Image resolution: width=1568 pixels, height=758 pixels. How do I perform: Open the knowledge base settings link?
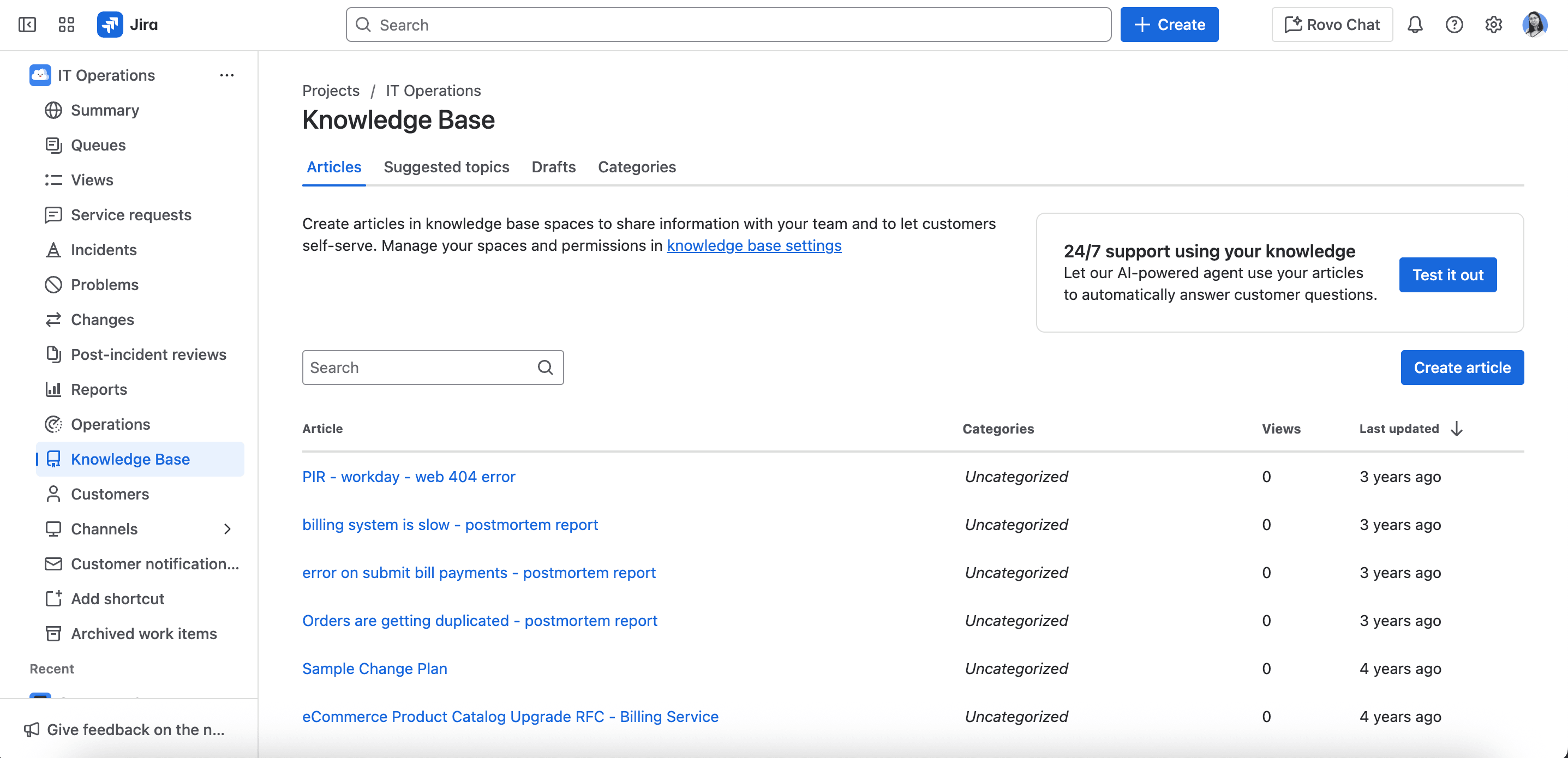click(754, 245)
